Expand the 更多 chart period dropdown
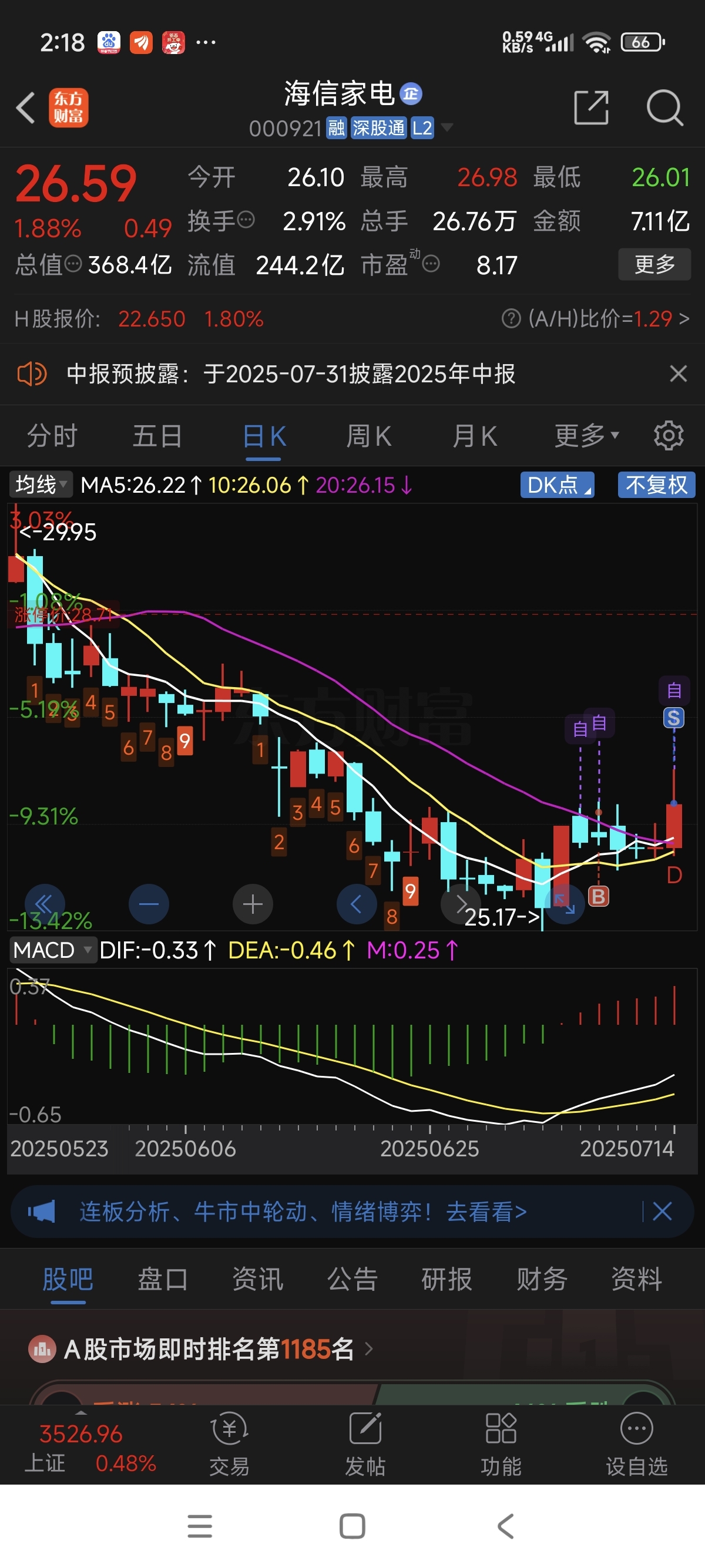This screenshot has width=705, height=1568. pyautogui.click(x=586, y=436)
